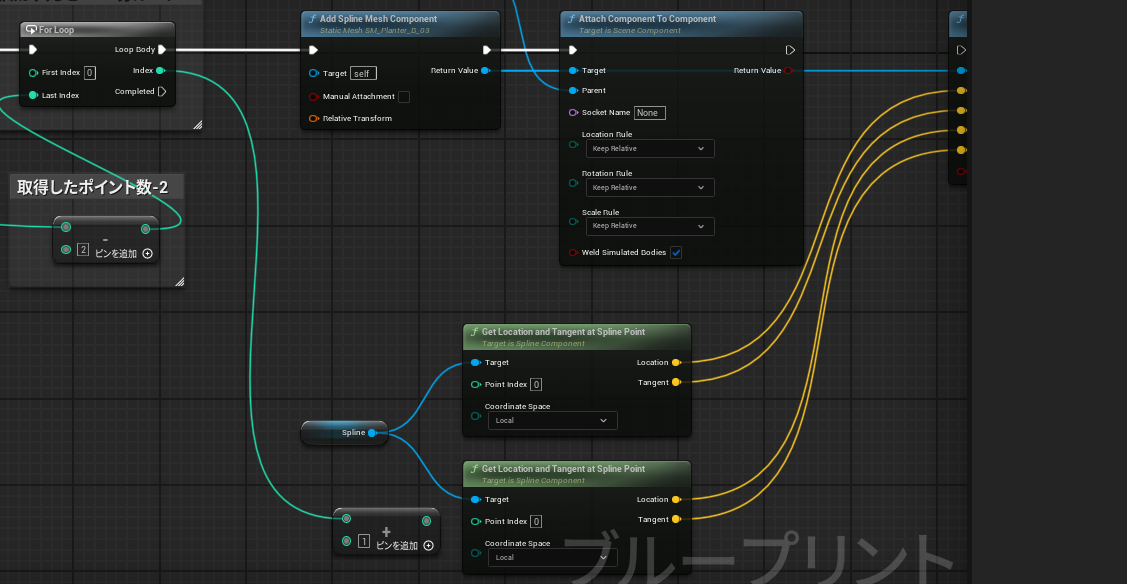This screenshot has width=1127, height=584.
Task: Click the f icon on Attach Component header
Action: click(x=570, y=19)
